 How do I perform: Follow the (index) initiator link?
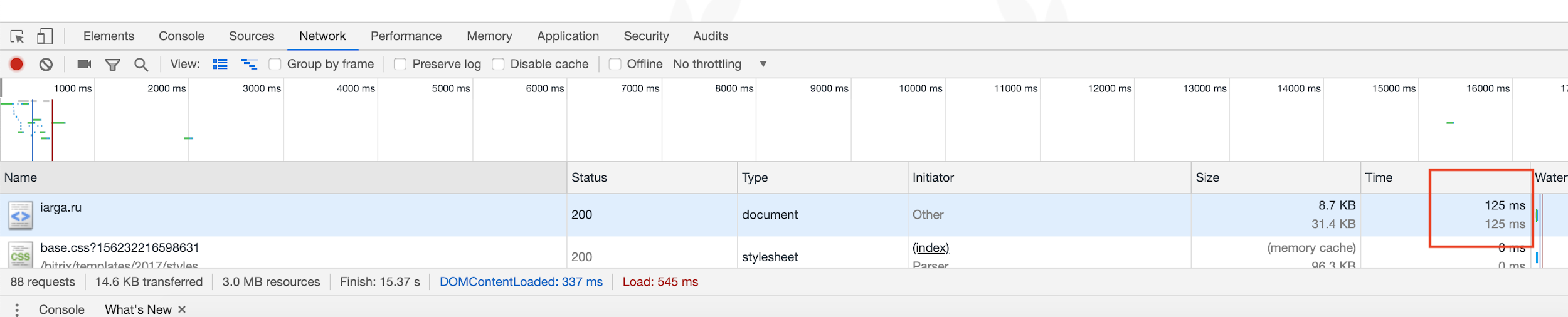(930, 247)
